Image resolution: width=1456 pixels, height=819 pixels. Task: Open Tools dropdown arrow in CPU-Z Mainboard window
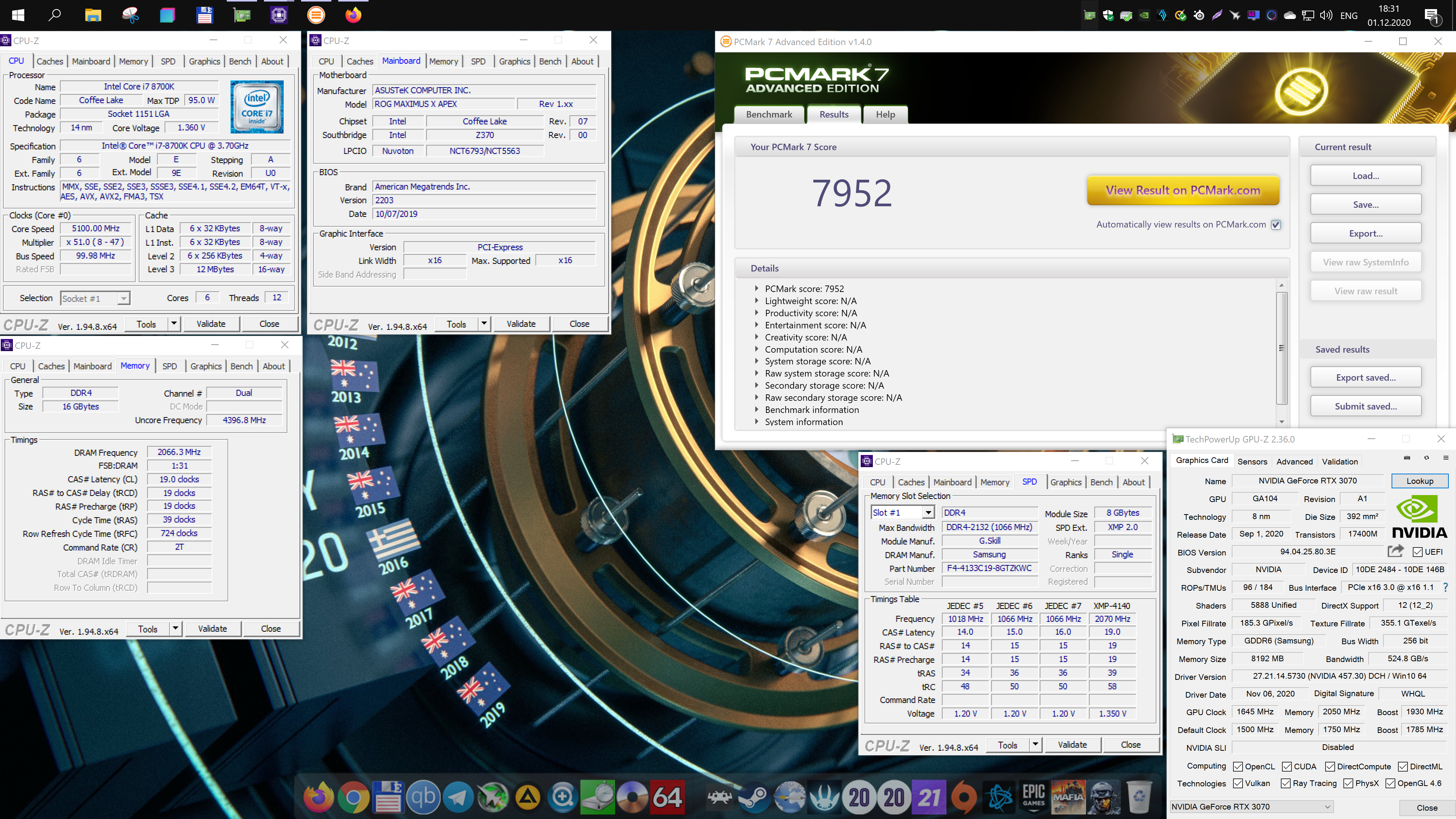tap(484, 324)
